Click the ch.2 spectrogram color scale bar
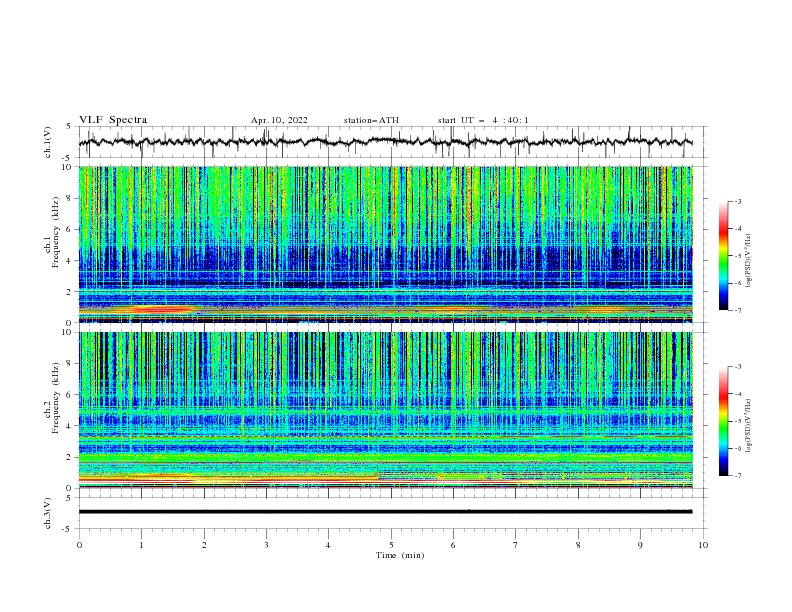The width and height of the screenshot is (792, 612). tap(723, 421)
